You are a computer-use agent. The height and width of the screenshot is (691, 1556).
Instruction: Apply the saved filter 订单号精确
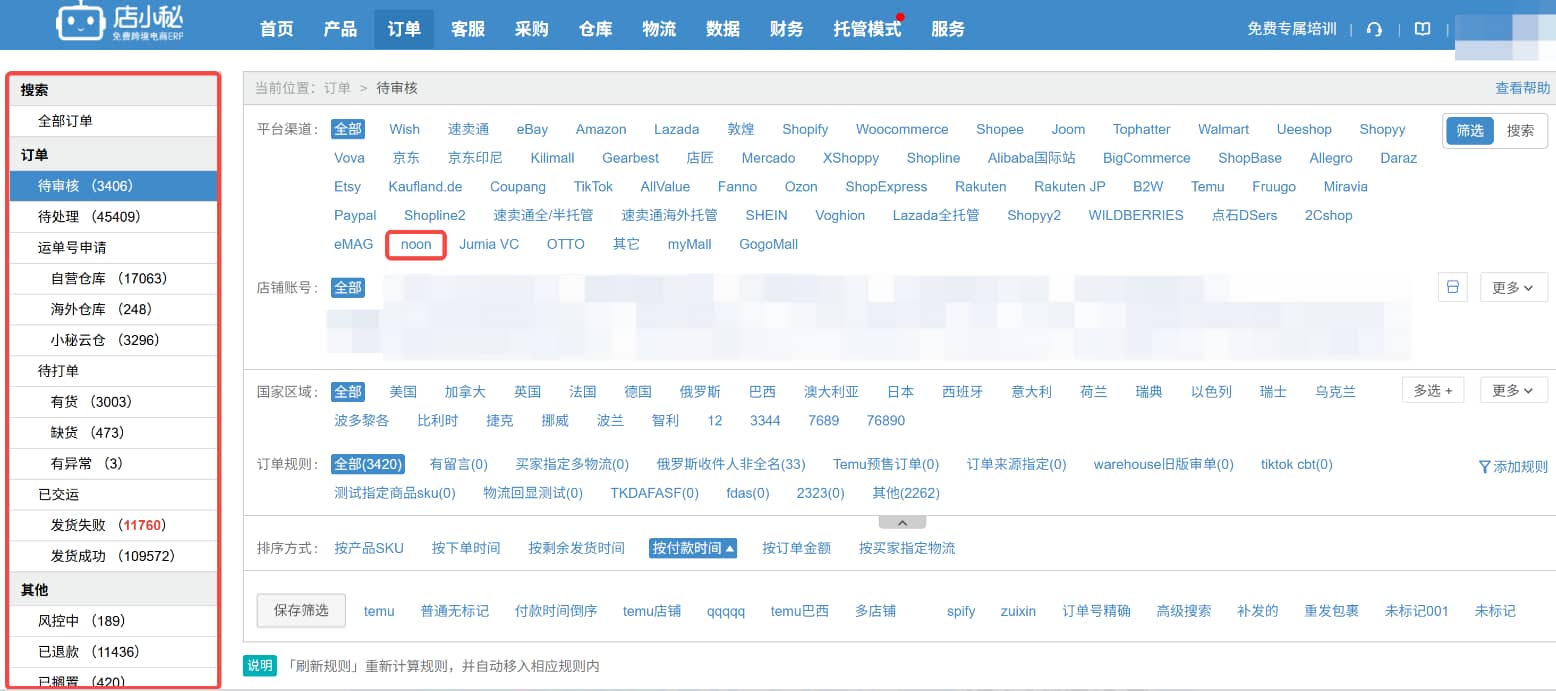click(x=1096, y=611)
